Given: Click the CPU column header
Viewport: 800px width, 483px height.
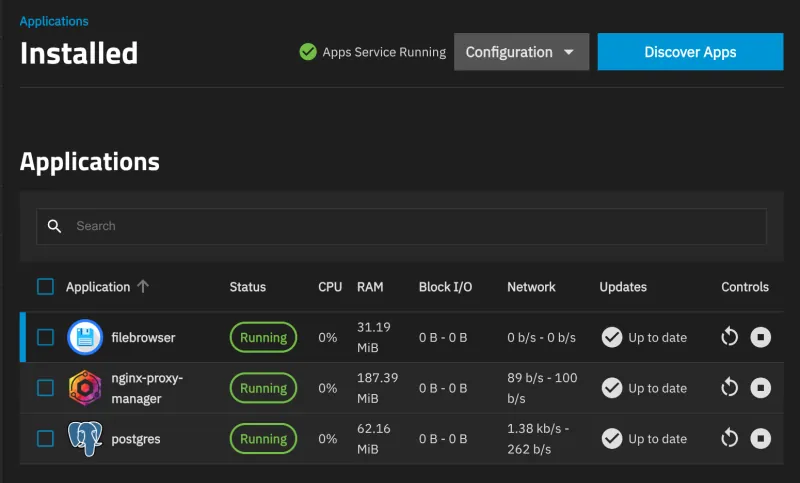Looking at the screenshot, I should (x=330, y=287).
